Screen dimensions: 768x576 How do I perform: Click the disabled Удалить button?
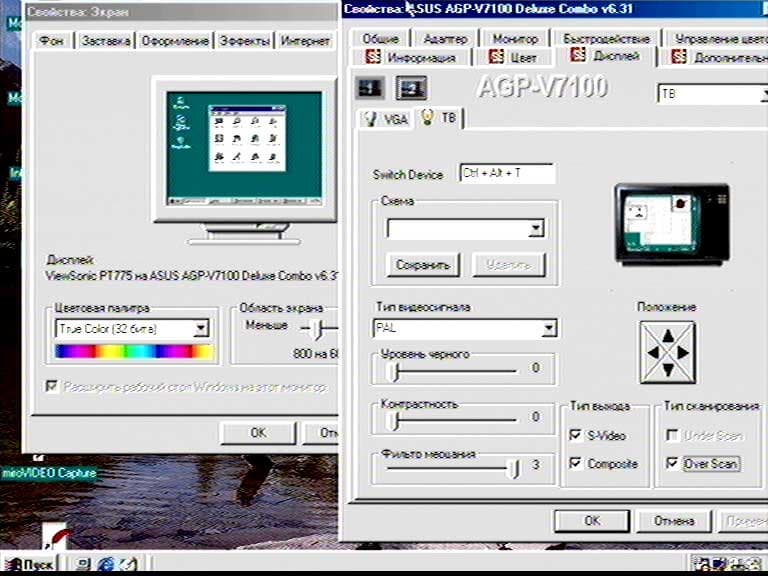coord(508,265)
